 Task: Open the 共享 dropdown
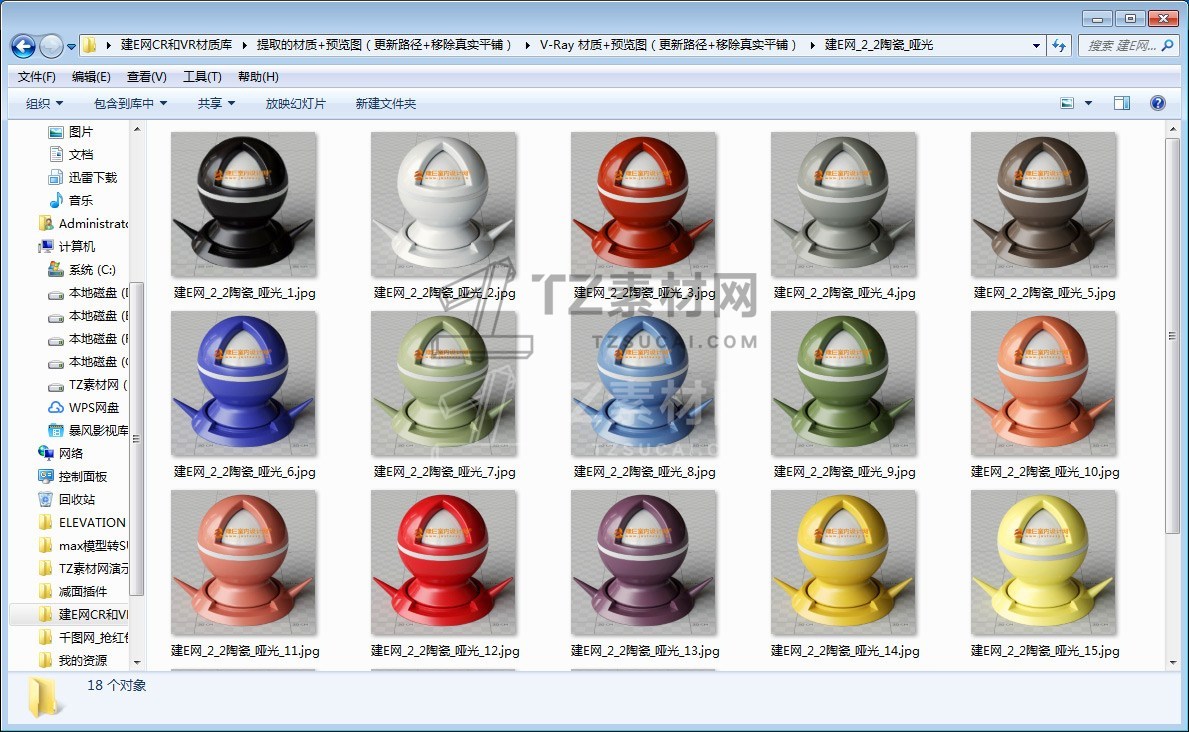click(216, 103)
